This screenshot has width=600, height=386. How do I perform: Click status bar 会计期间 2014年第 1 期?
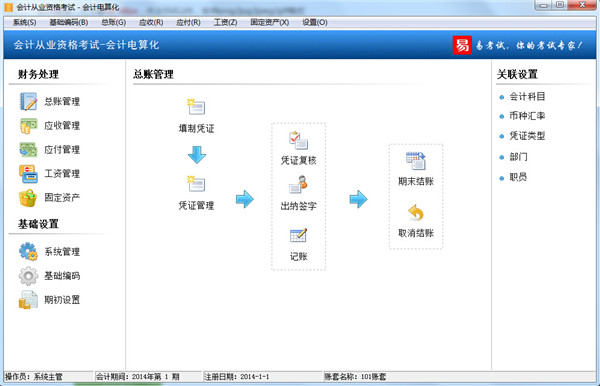pos(138,377)
